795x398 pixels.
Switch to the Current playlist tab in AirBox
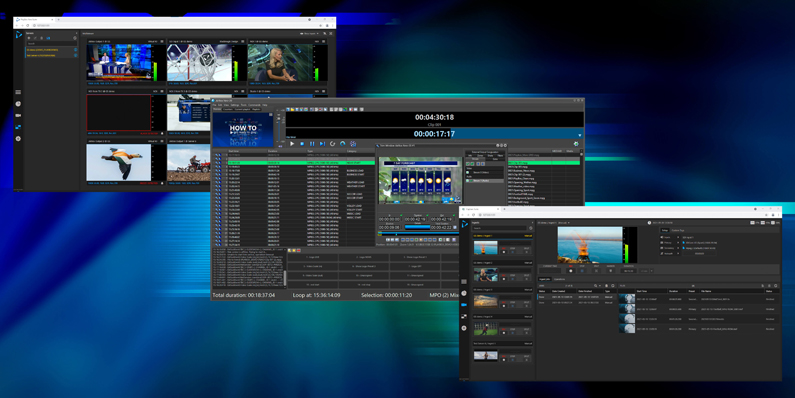[x=242, y=109]
